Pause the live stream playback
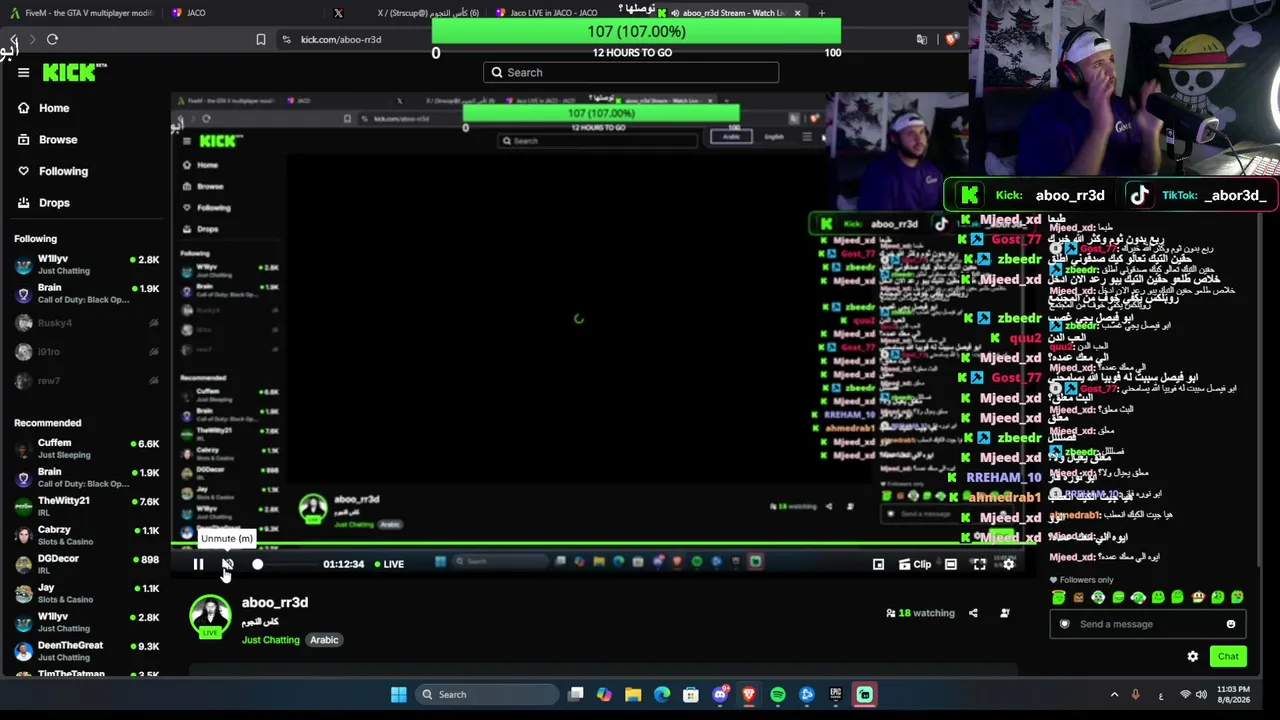The width and height of the screenshot is (1280, 720). coord(198,564)
